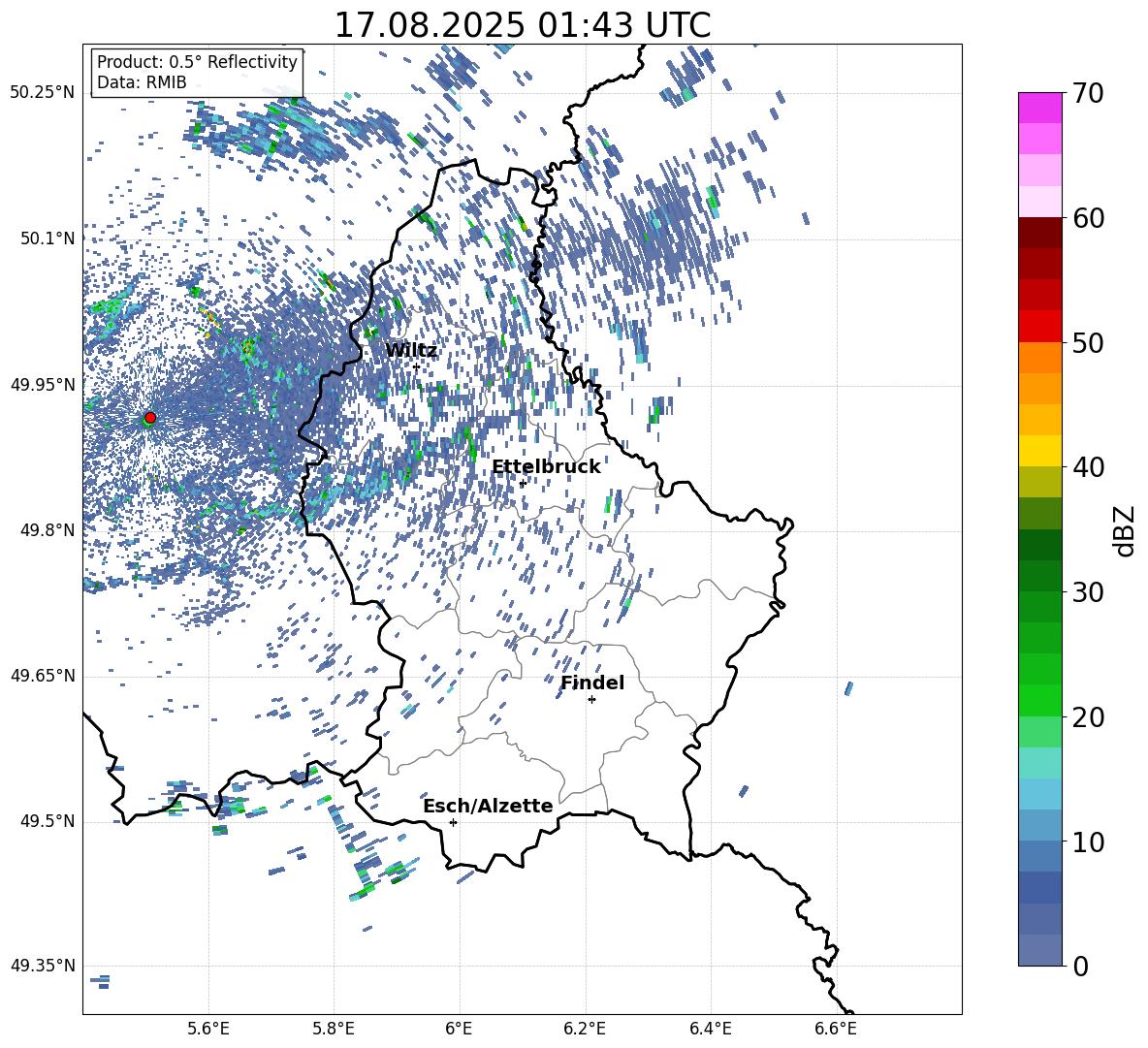This screenshot has height=1048, width=1148.
Task: Click the 10 label on colorbar
Action: pos(1088,842)
